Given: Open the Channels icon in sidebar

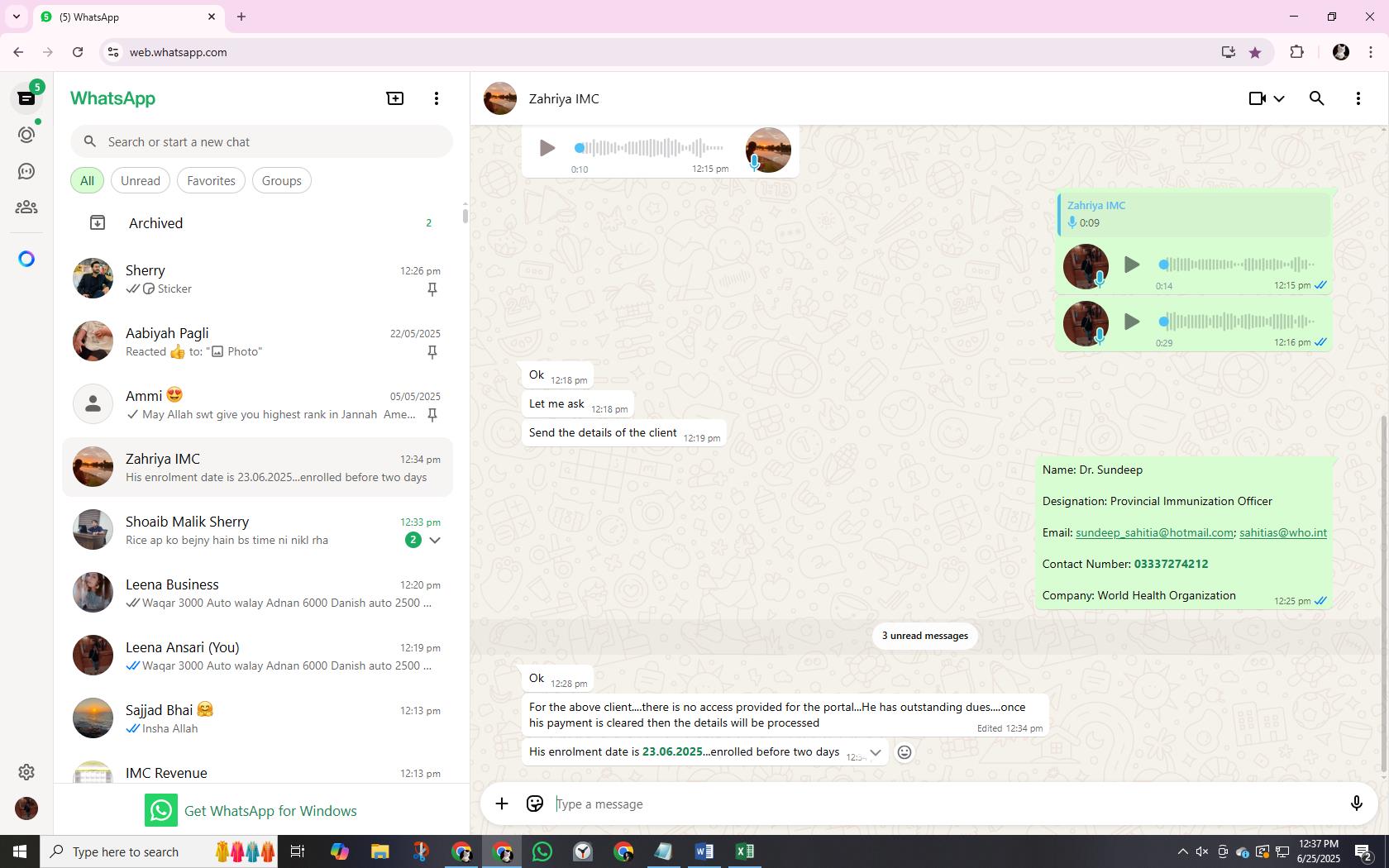Looking at the screenshot, I should 26,171.
